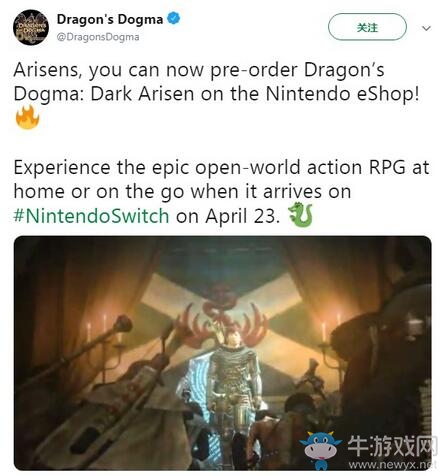The height and width of the screenshot is (476, 443).
Task: Click the green dragon emoji
Action: 301,215
